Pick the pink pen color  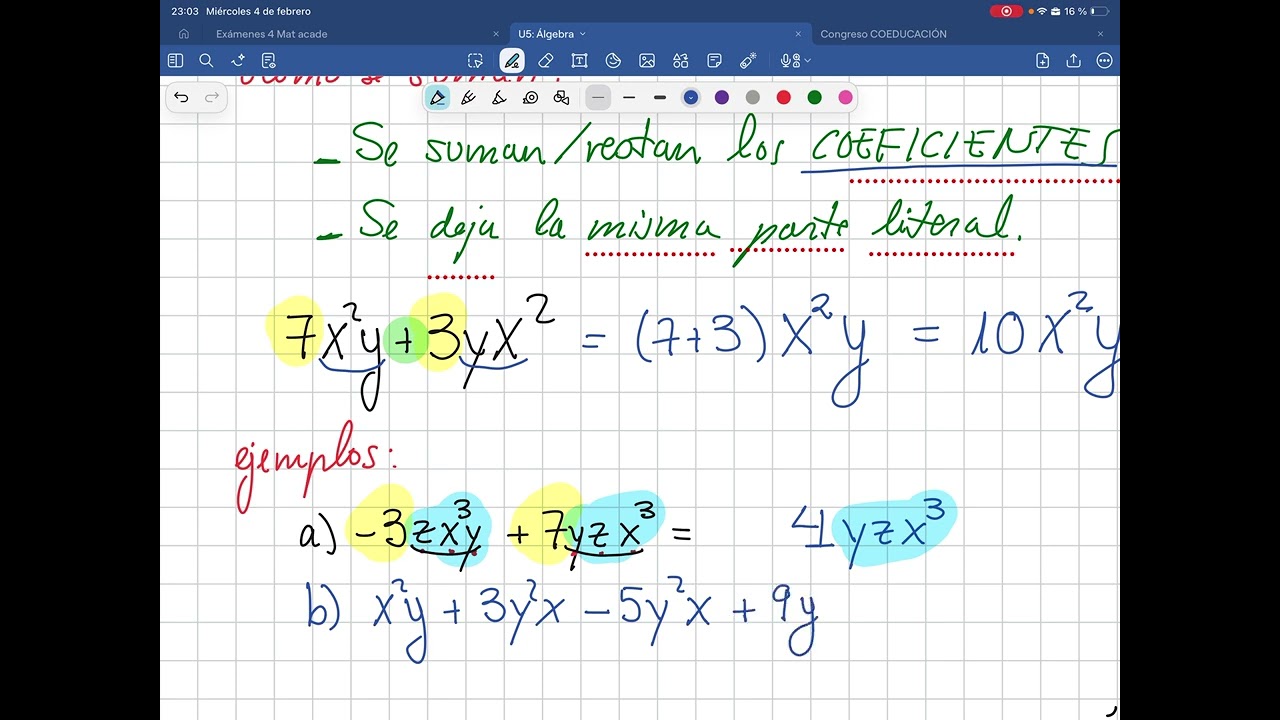pos(846,97)
